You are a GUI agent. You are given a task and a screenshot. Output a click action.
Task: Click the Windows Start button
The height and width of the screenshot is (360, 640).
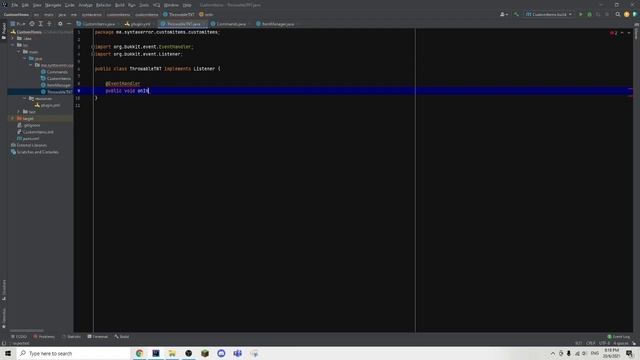[8, 353]
